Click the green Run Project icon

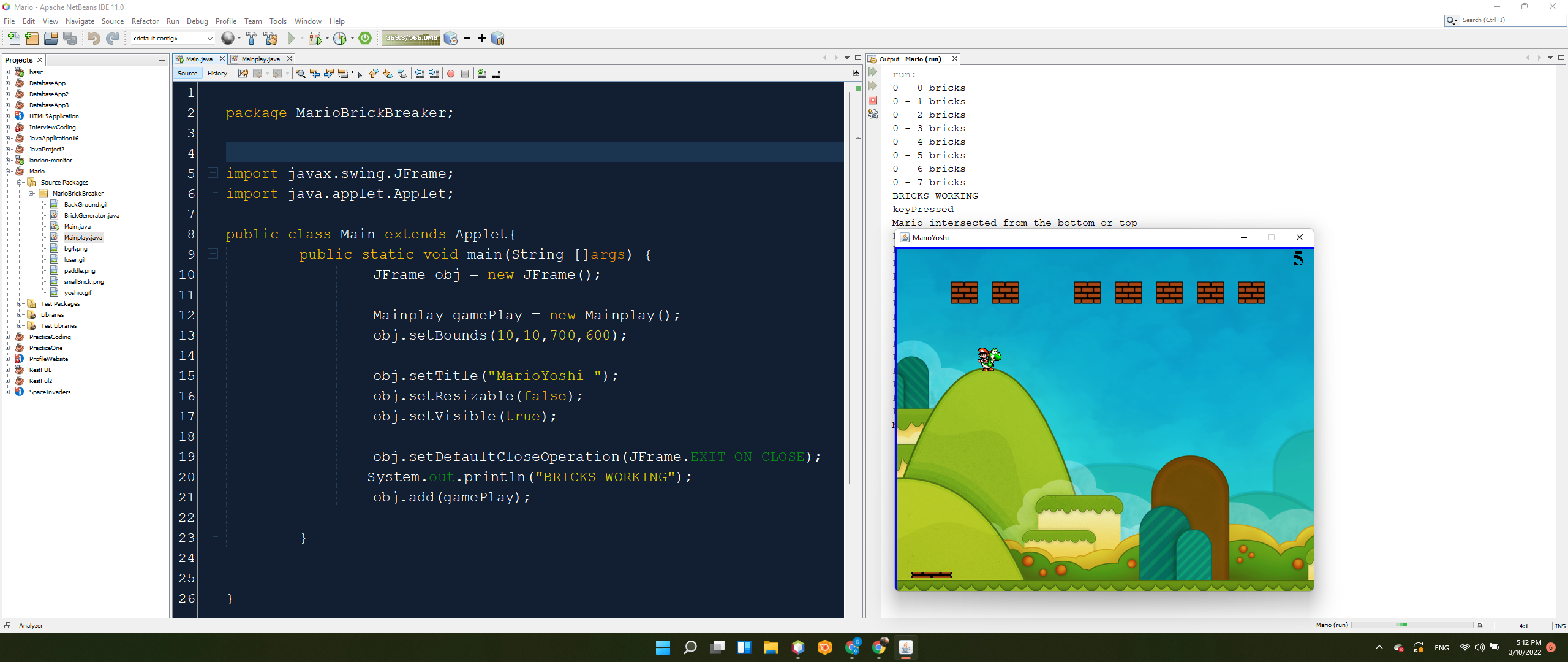pyautogui.click(x=292, y=39)
